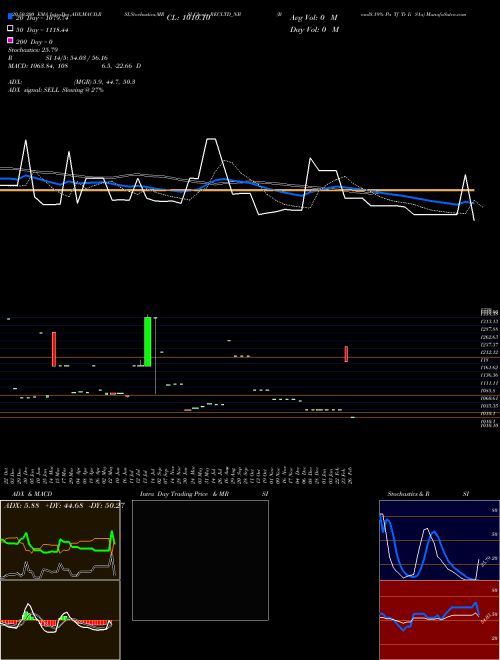Click the 1163.62 price axis label

(x=490, y=367)
